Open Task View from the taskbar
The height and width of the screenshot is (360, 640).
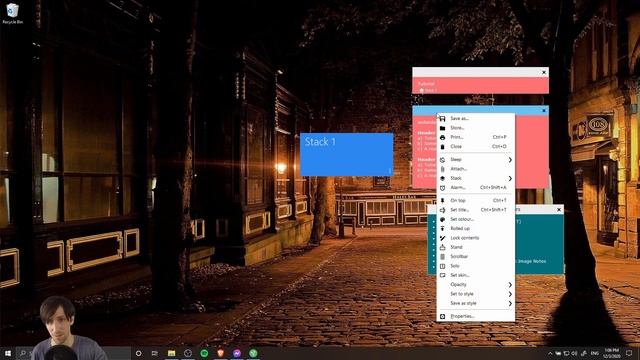click(155, 353)
